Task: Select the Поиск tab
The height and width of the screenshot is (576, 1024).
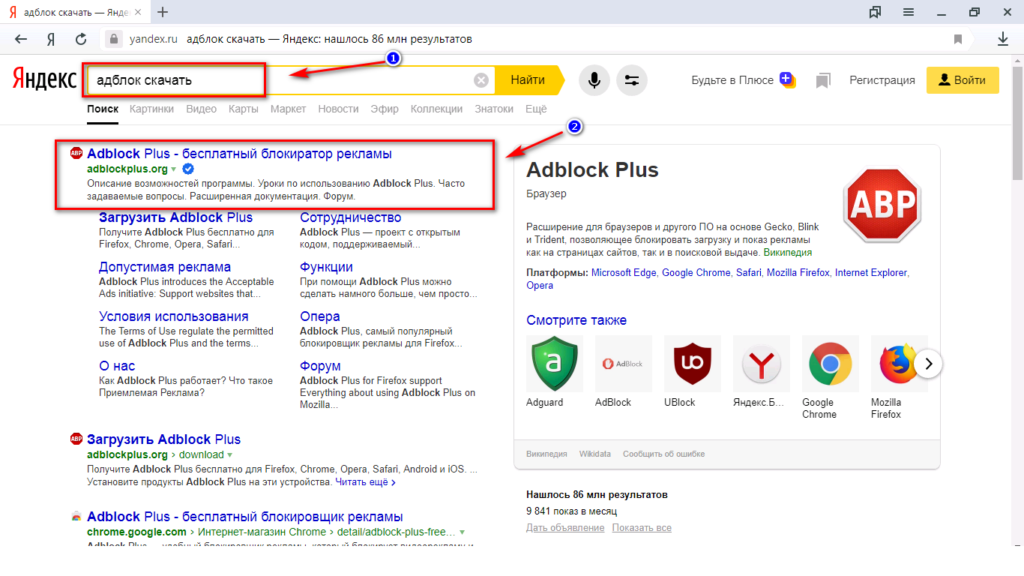Action: click(103, 109)
